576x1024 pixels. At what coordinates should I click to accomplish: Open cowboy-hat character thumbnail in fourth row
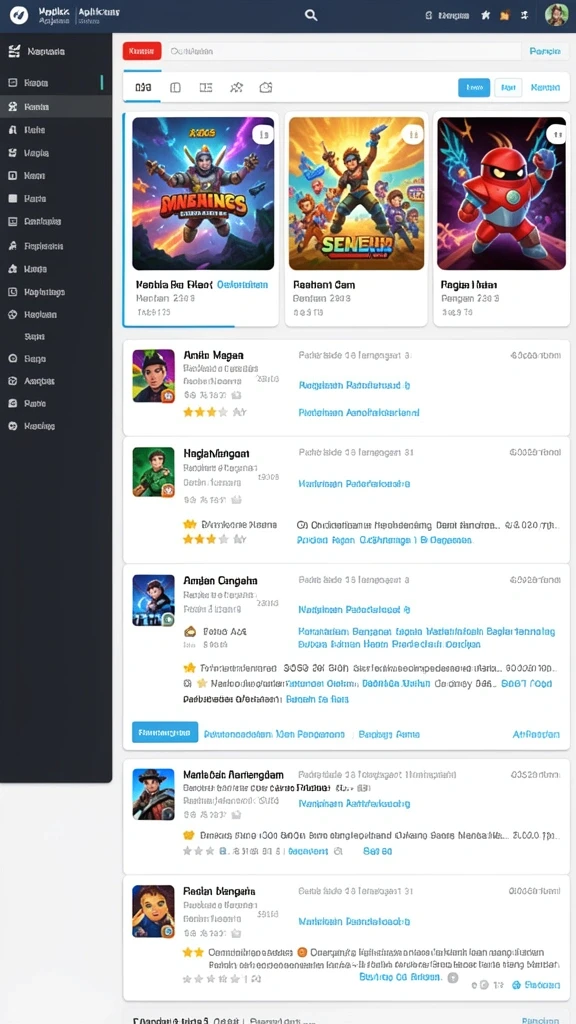point(153,794)
